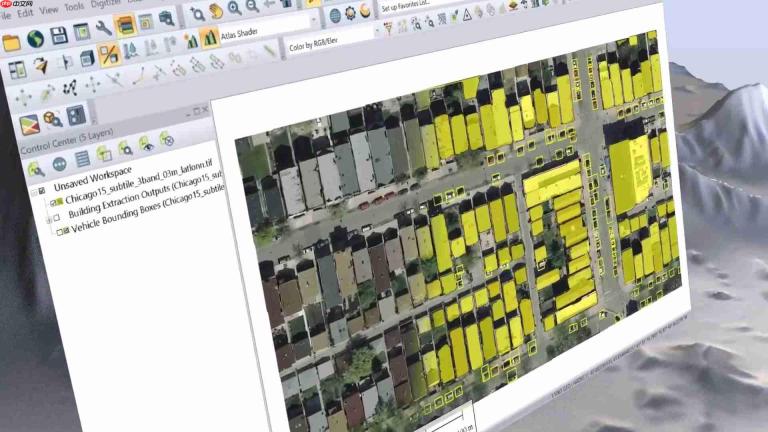Select the Building Extraction Outputs layer
This screenshot has height=432, width=768.
[x=146, y=194]
